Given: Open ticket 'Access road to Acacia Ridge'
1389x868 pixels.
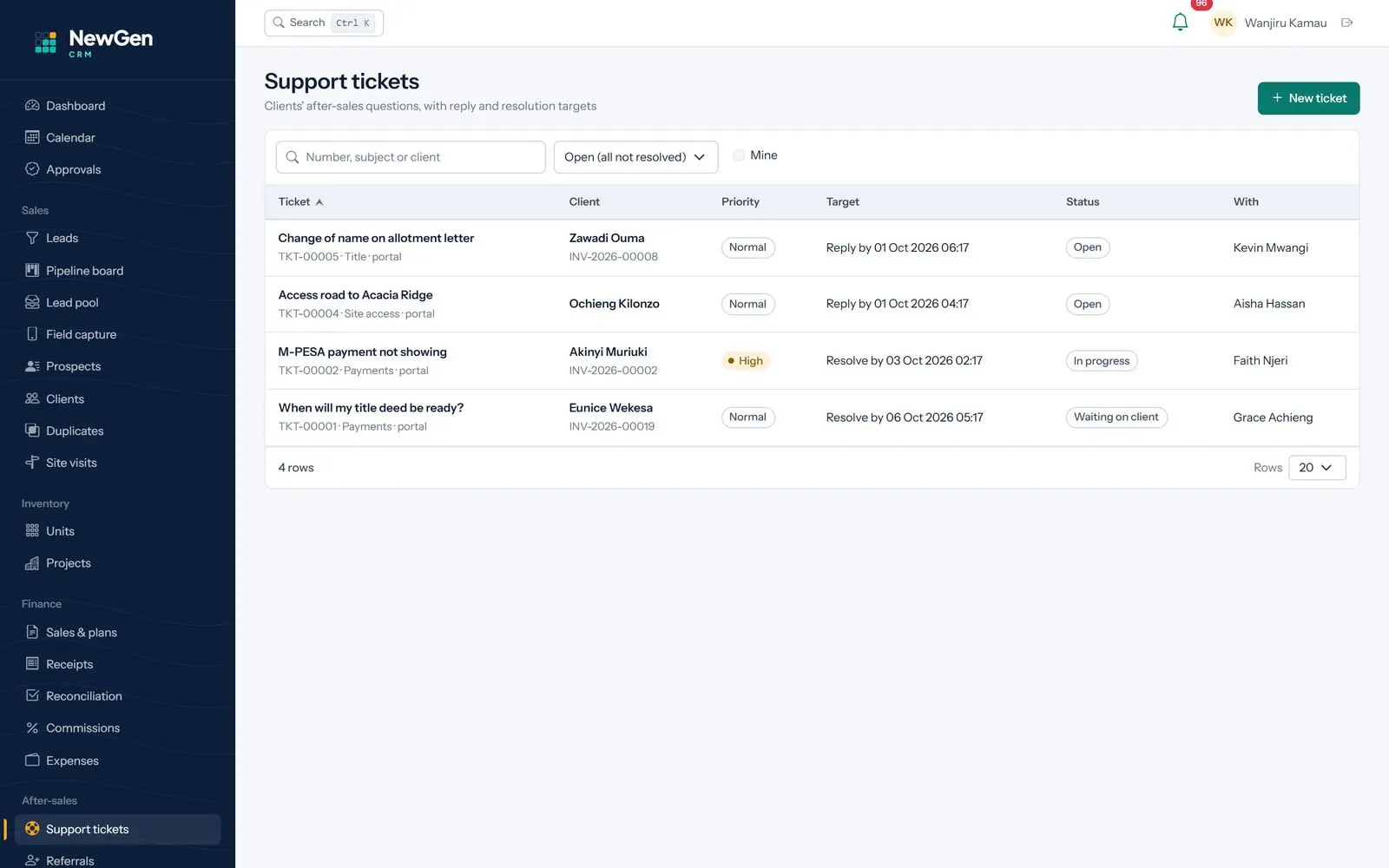Looking at the screenshot, I should (x=355, y=295).
